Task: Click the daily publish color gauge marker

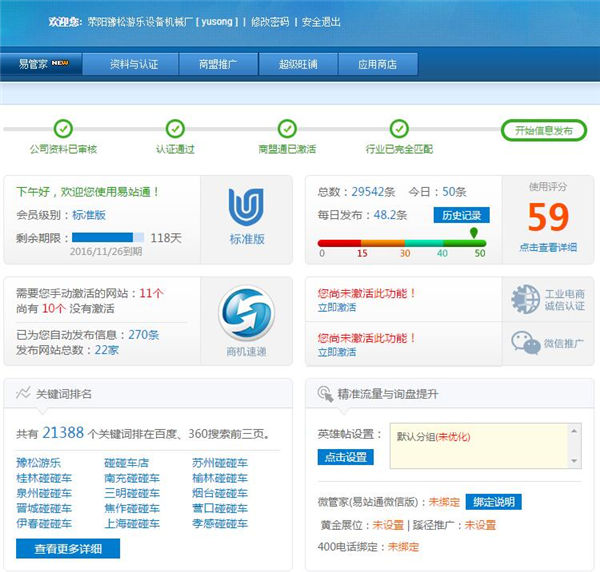Action: (x=473, y=233)
